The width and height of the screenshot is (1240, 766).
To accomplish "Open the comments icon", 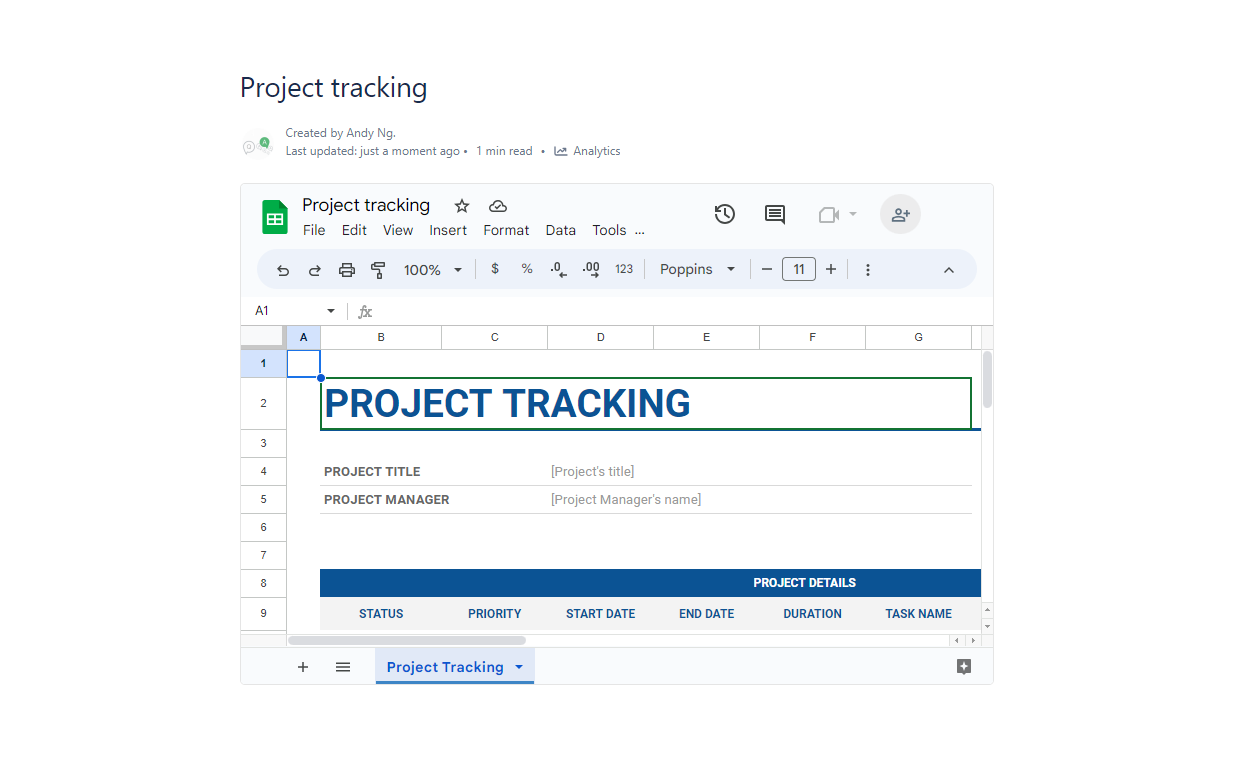I will pyautogui.click(x=775, y=214).
